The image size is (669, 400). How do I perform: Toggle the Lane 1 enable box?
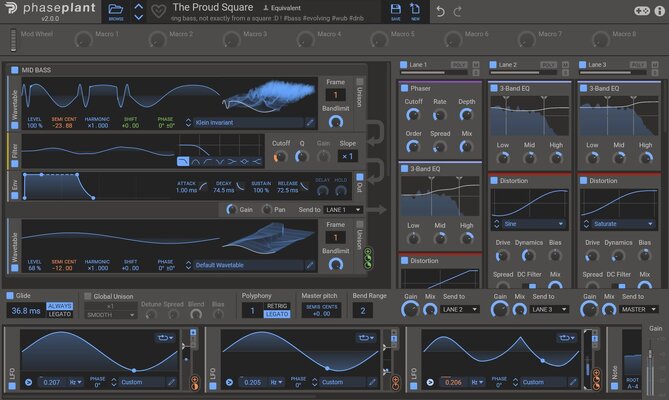coord(404,65)
